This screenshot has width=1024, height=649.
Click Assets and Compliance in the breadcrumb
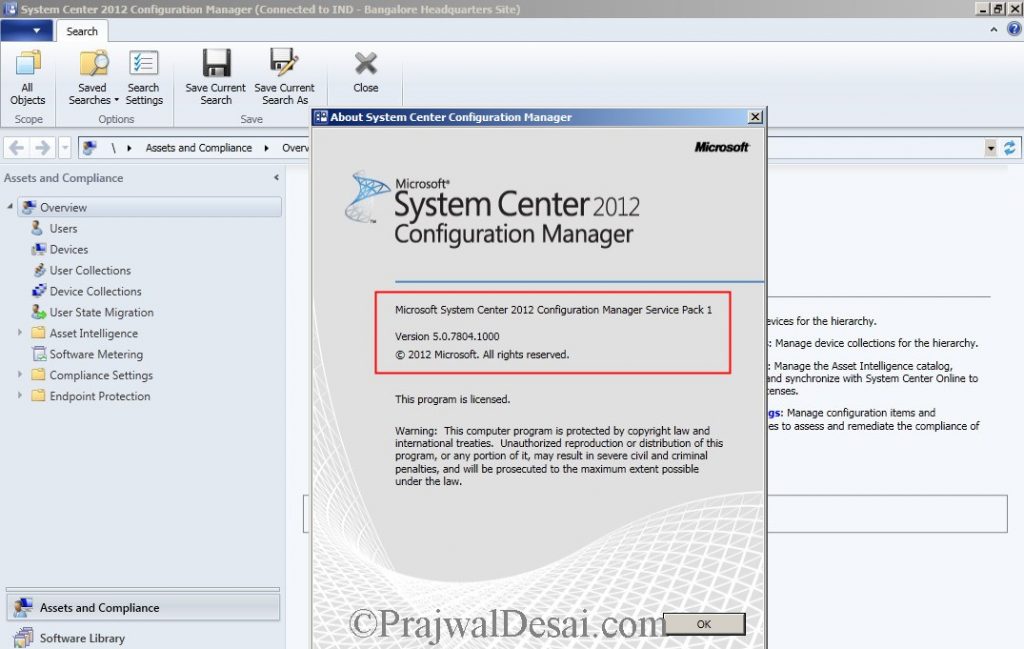pyautogui.click(x=199, y=148)
